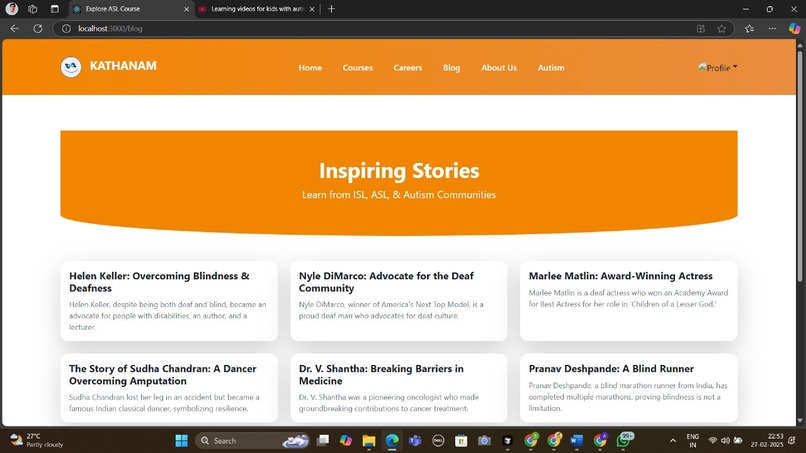Click the Kathanam logo icon
The image size is (806, 453).
71,67
